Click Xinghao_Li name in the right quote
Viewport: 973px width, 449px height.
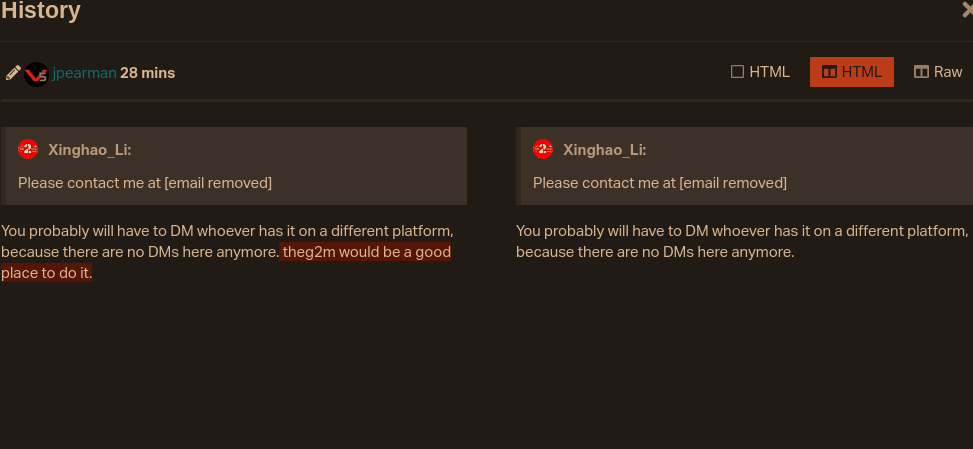click(x=605, y=149)
